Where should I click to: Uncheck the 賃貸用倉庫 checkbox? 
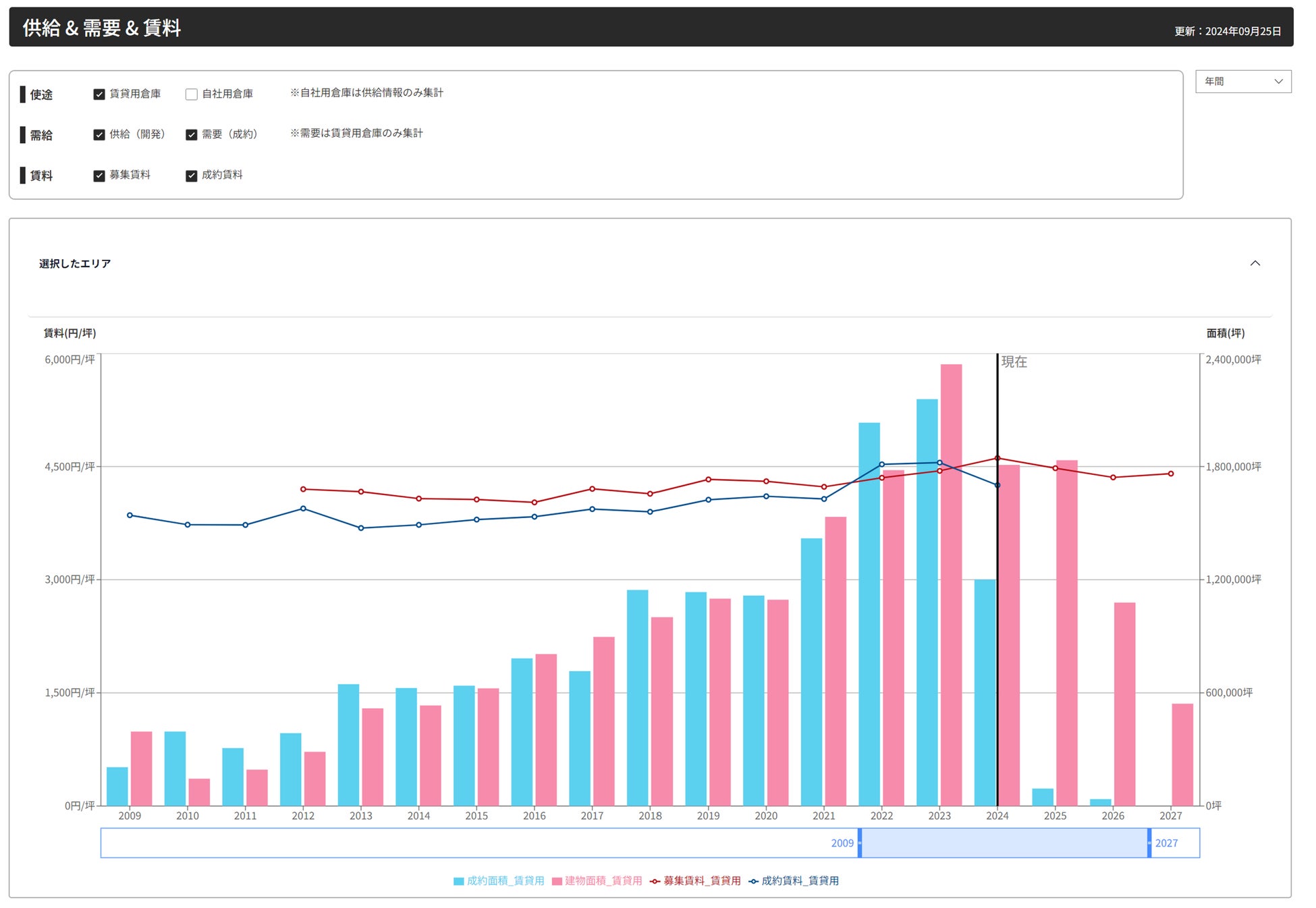pyautogui.click(x=99, y=94)
